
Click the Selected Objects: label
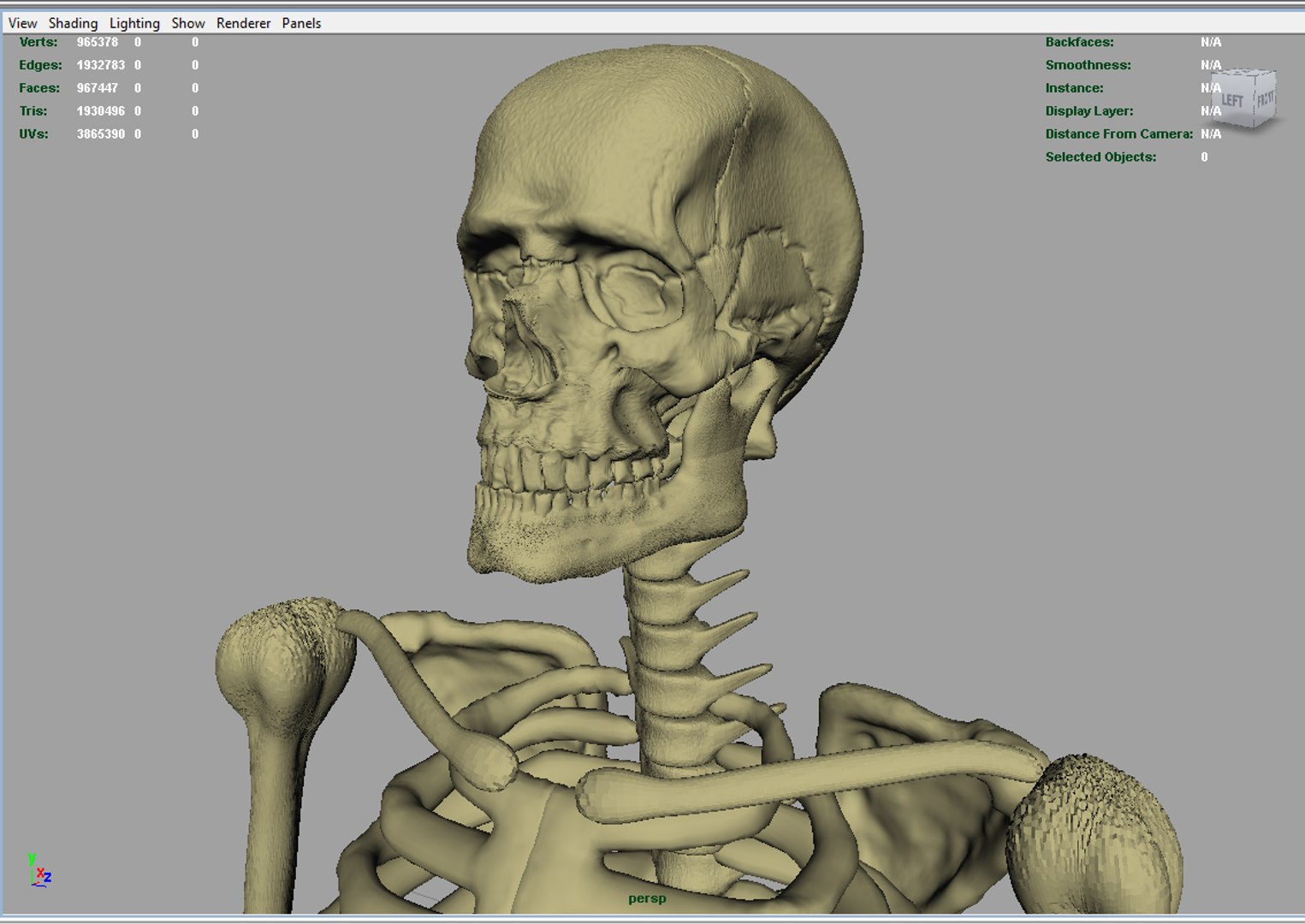(x=1100, y=157)
